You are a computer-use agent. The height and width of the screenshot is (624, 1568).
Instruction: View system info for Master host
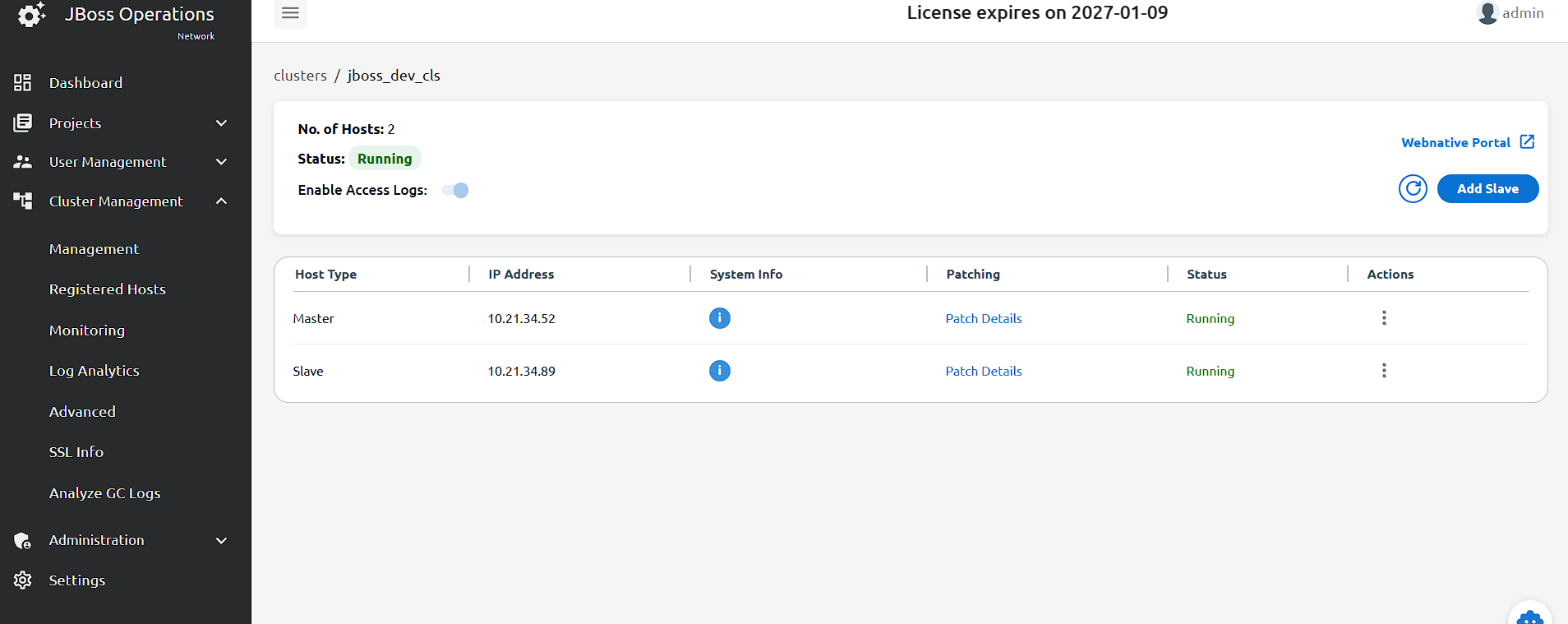(x=719, y=318)
